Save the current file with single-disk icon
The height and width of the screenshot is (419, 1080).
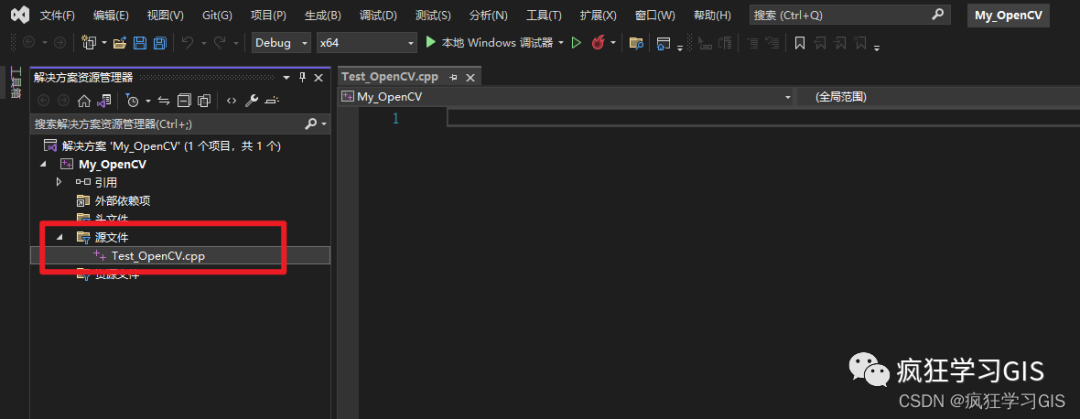[x=140, y=43]
